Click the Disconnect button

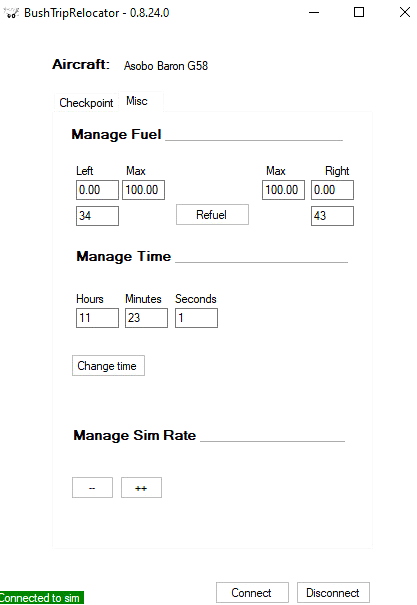pos(333,592)
